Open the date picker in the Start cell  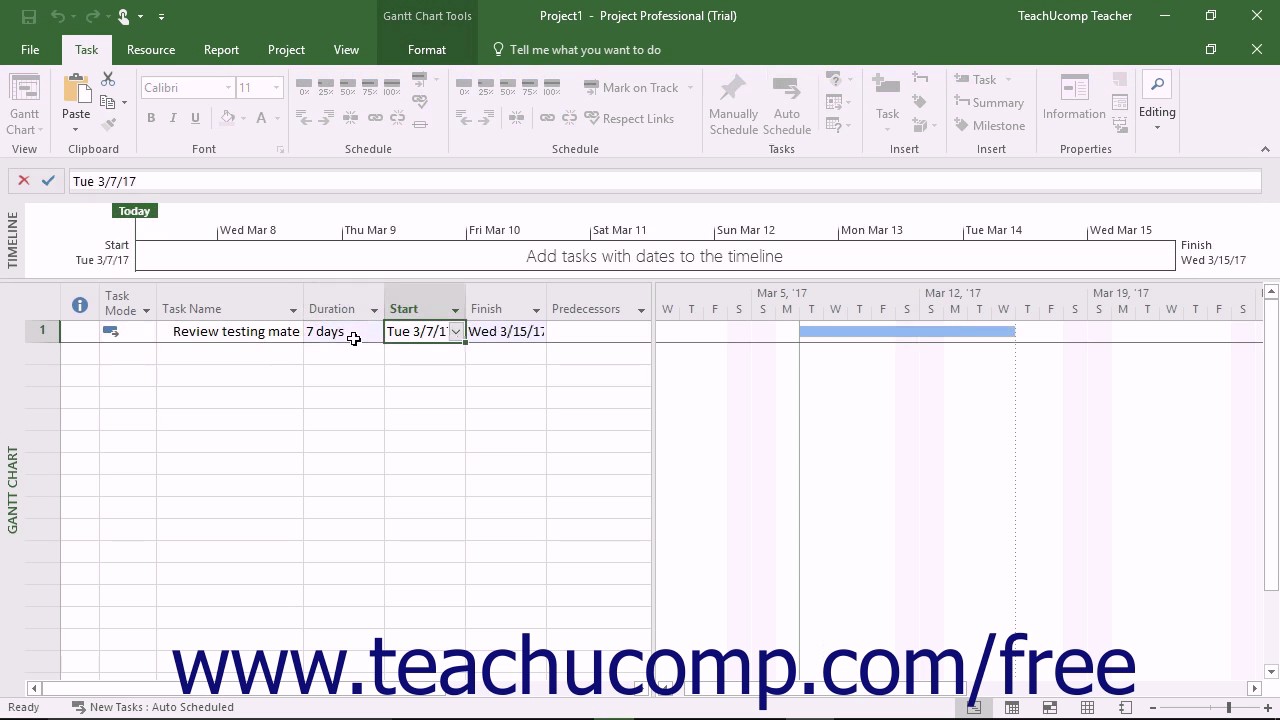(456, 332)
